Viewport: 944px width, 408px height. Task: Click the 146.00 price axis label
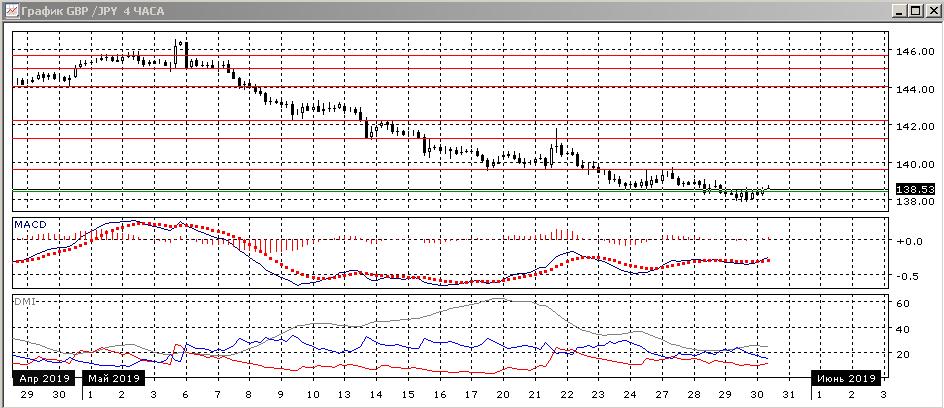pyautogui.click(x=912, y=51)
